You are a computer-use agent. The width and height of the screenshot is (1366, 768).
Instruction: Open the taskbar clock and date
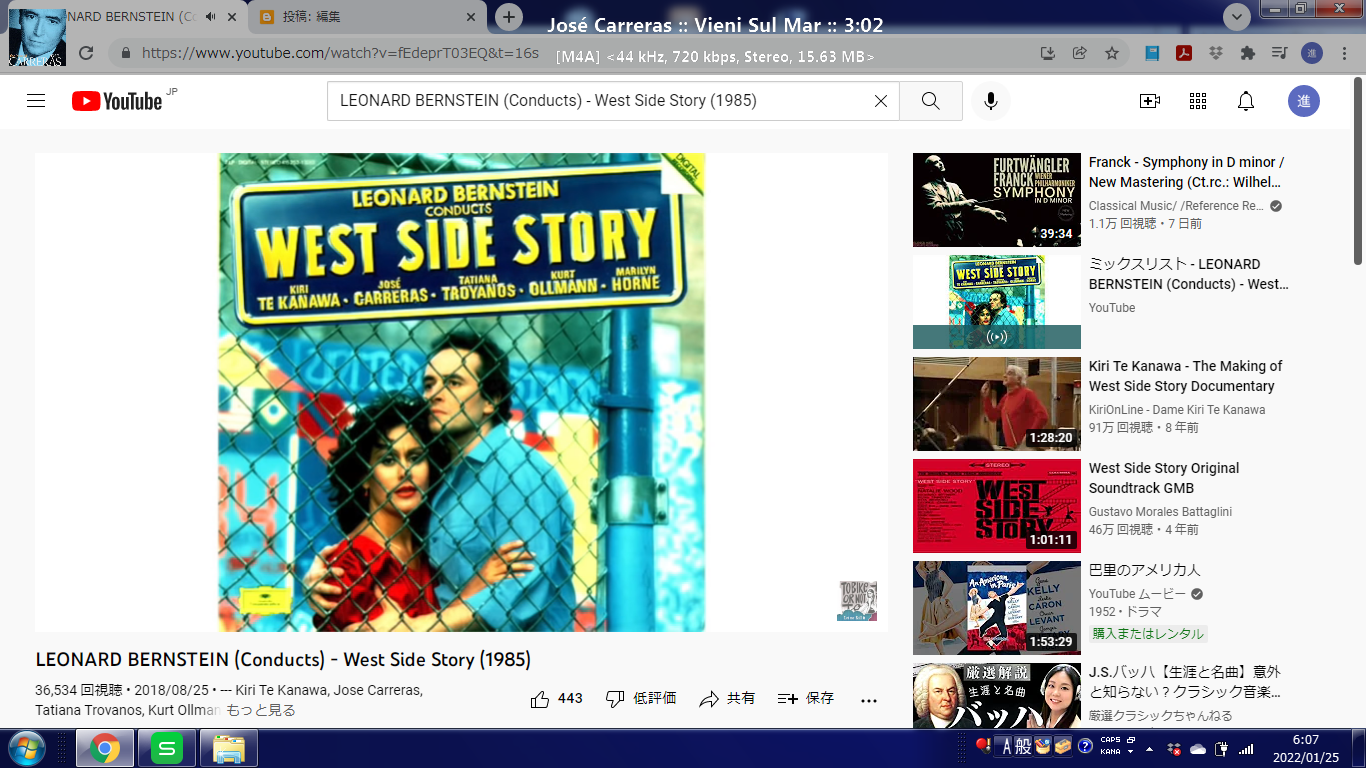[x=1305, y=748]
